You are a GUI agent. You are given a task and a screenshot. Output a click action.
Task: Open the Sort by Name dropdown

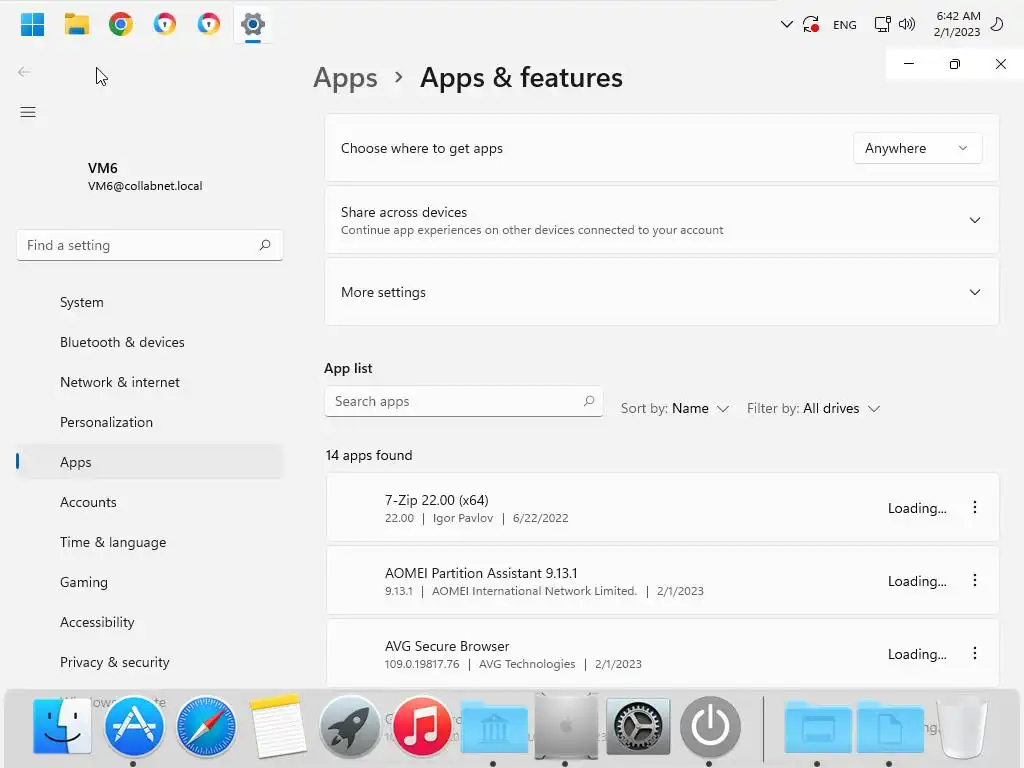[x=675, y=408]
